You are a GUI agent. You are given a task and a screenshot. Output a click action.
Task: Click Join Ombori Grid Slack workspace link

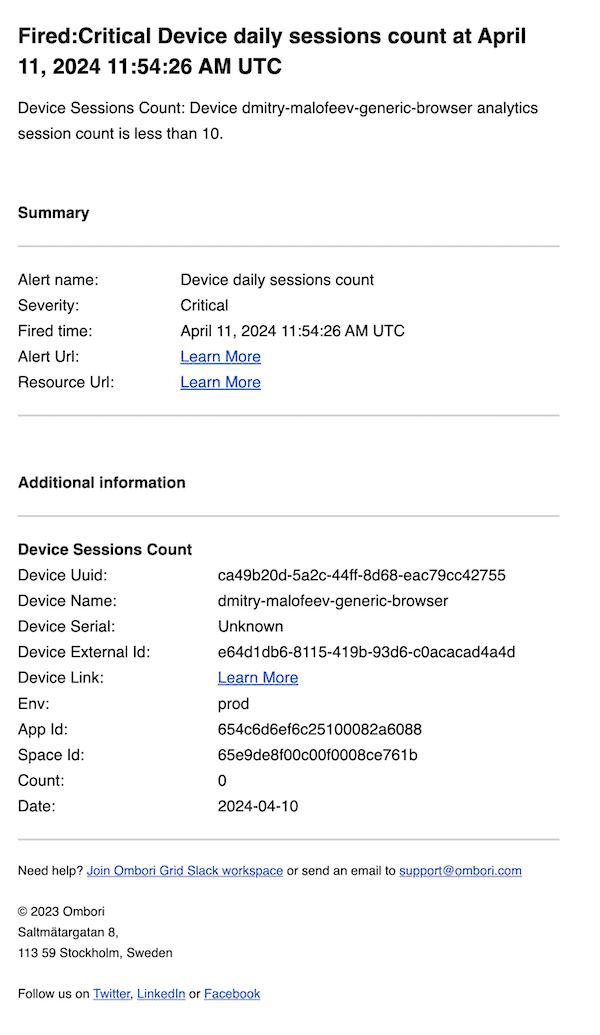tap(185, 871)
